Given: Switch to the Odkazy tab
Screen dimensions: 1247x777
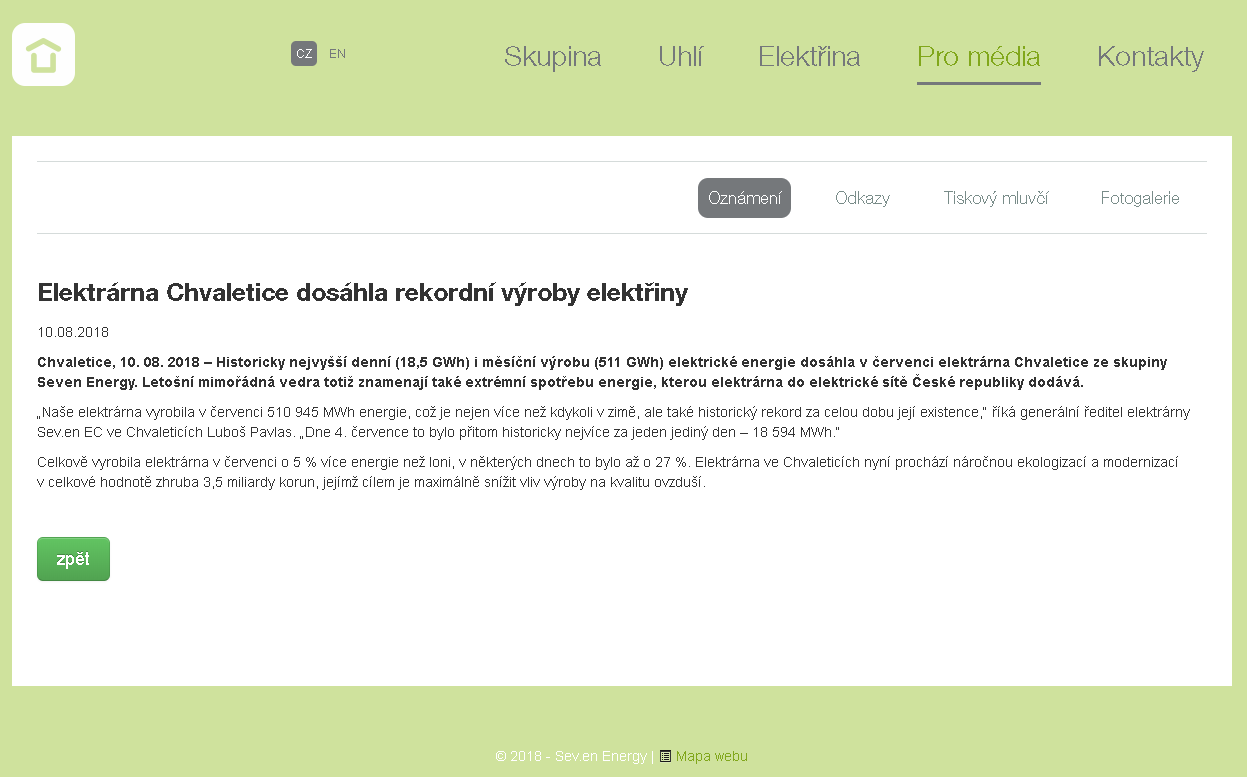Looking at the screenshot, I should 862,198.
